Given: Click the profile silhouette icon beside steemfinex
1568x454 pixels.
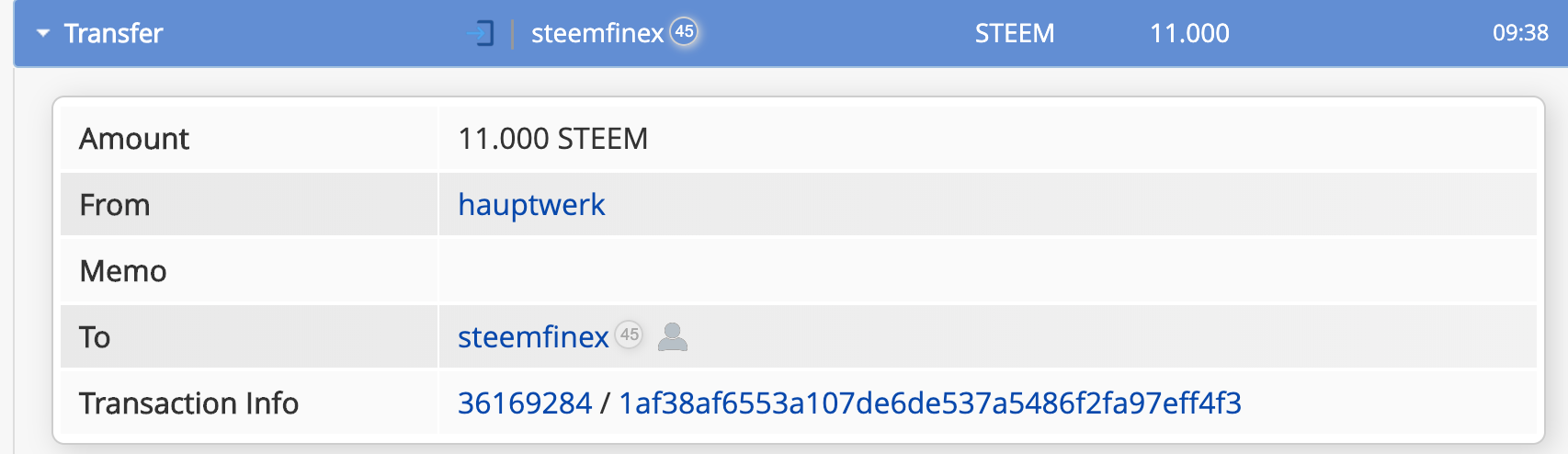Looking at the screenshot, I should 673,336.
